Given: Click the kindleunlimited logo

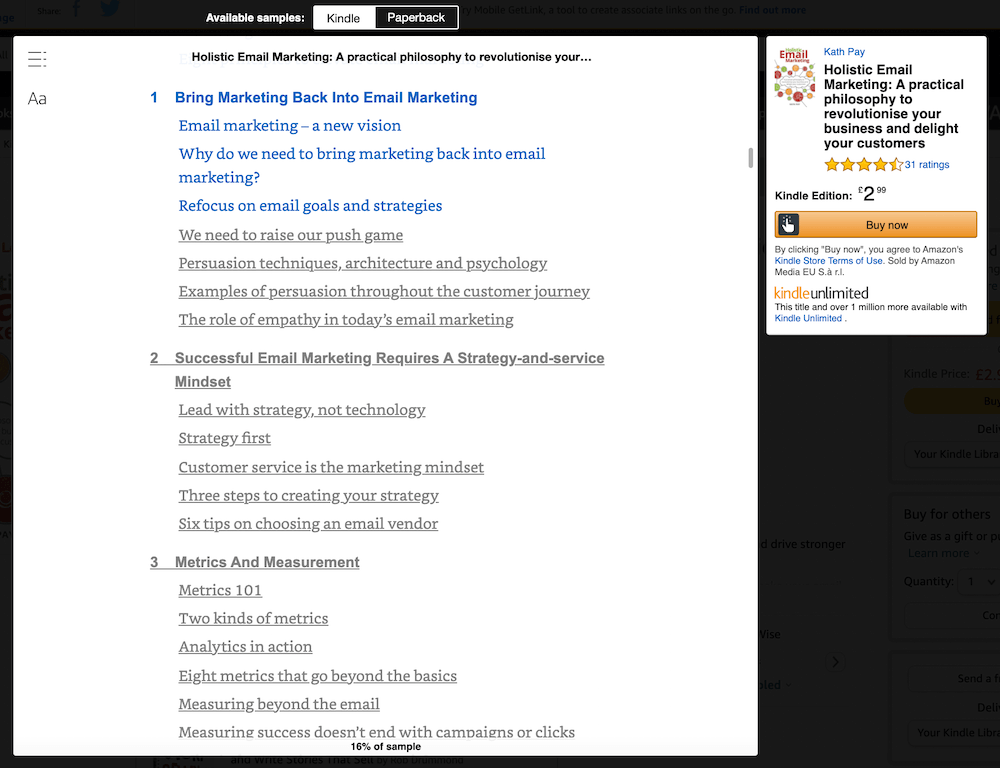Looking at the screenshot, I should tap(821, 293).
